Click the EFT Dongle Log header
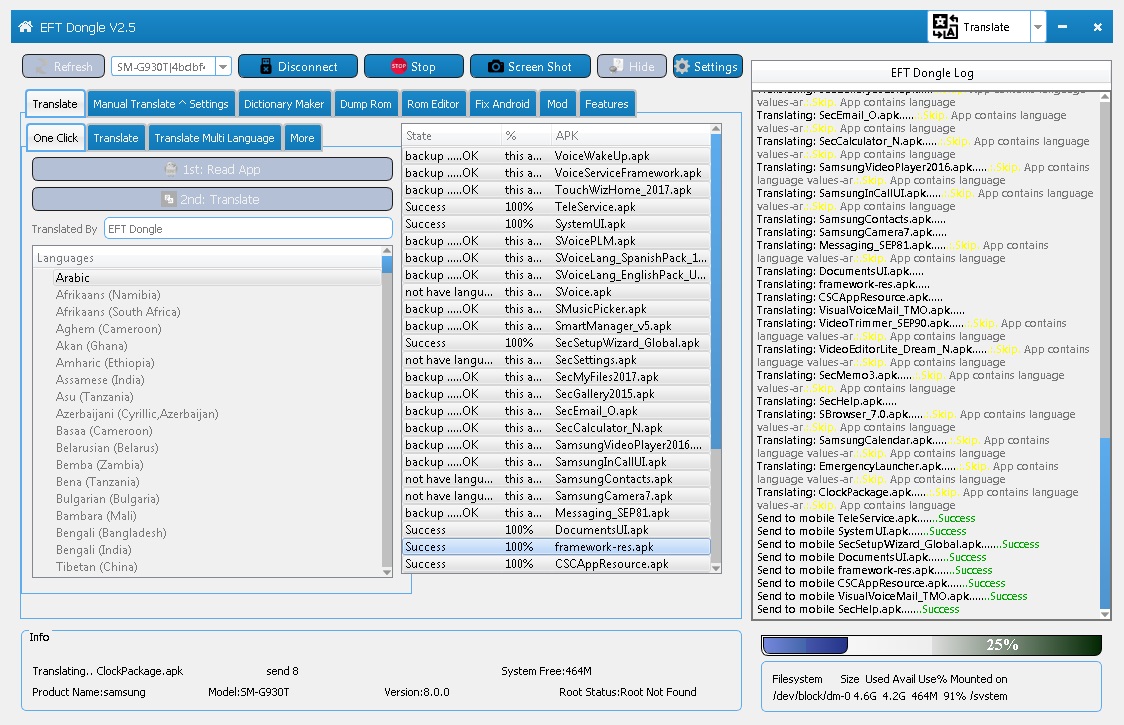This screenshot has height=725, width=1124. pos(931,73)
